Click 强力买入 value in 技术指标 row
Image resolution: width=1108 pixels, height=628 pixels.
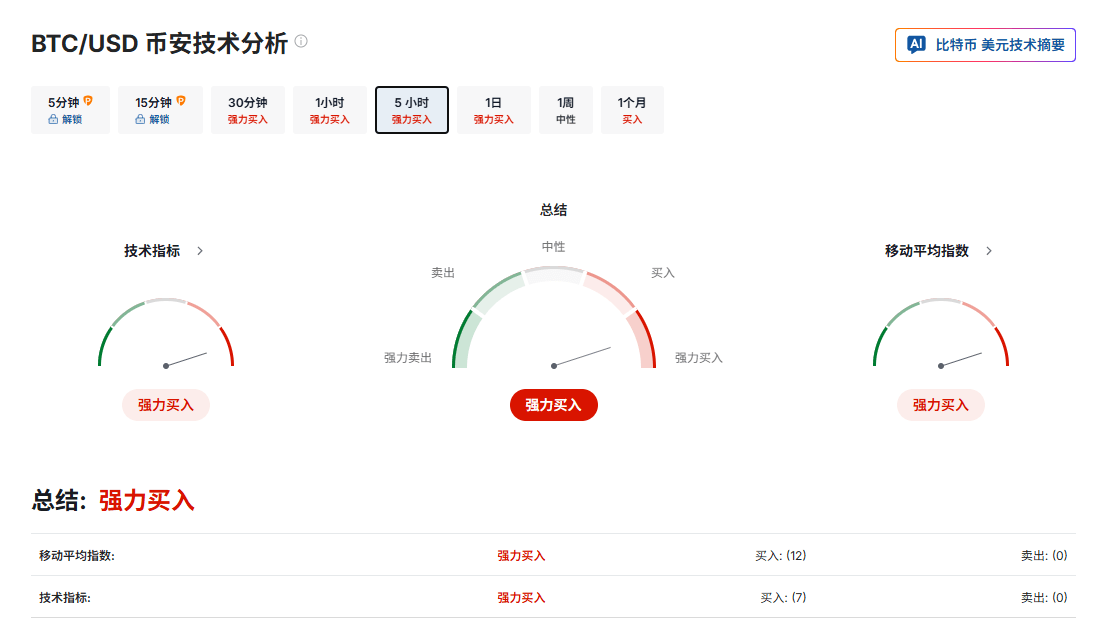pyautogui.click(x=521, y=598)
